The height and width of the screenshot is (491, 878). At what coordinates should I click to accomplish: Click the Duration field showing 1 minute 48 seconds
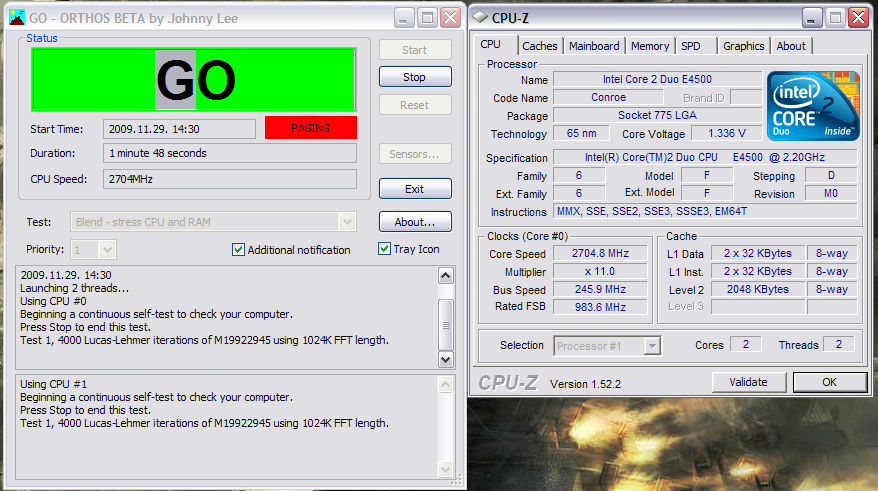tap(230, 153)
